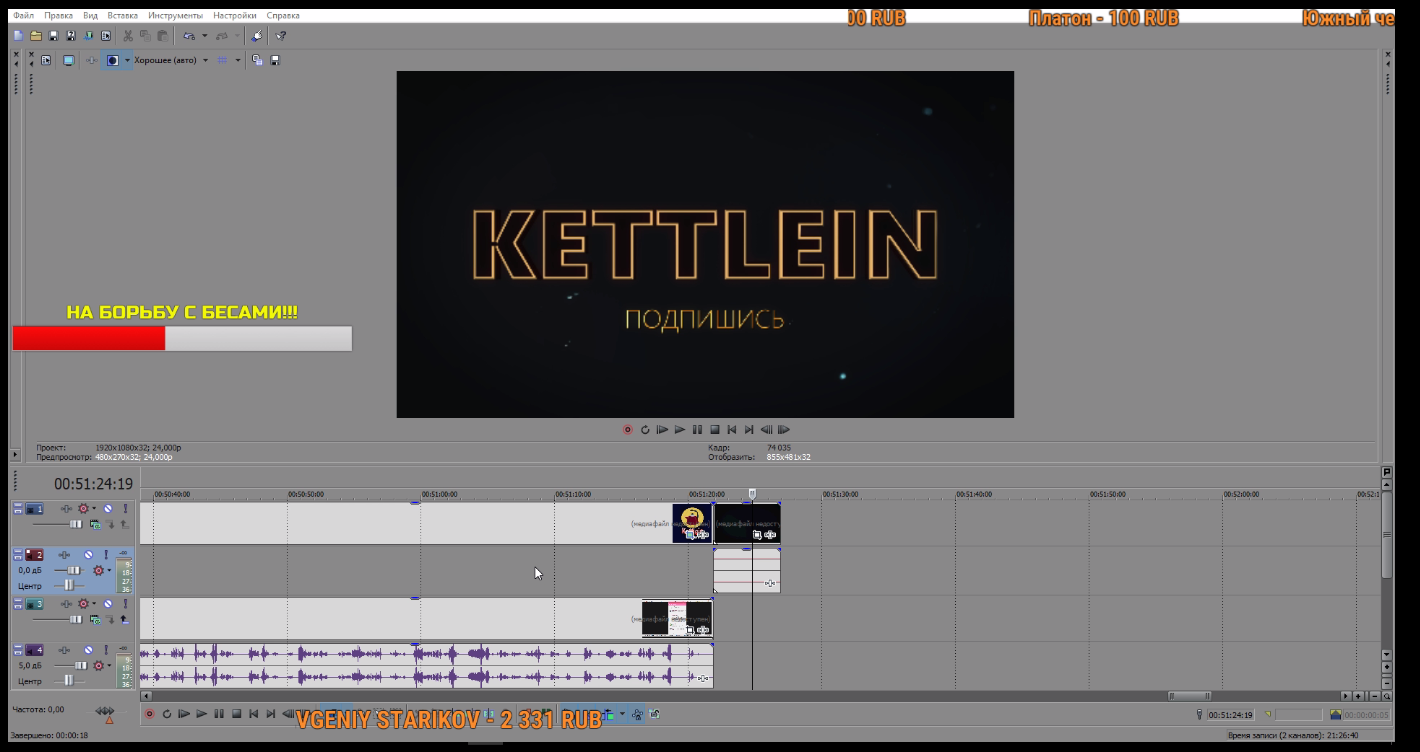
Task: Minimize track 4 height button
Action: (x=18, y=645)
